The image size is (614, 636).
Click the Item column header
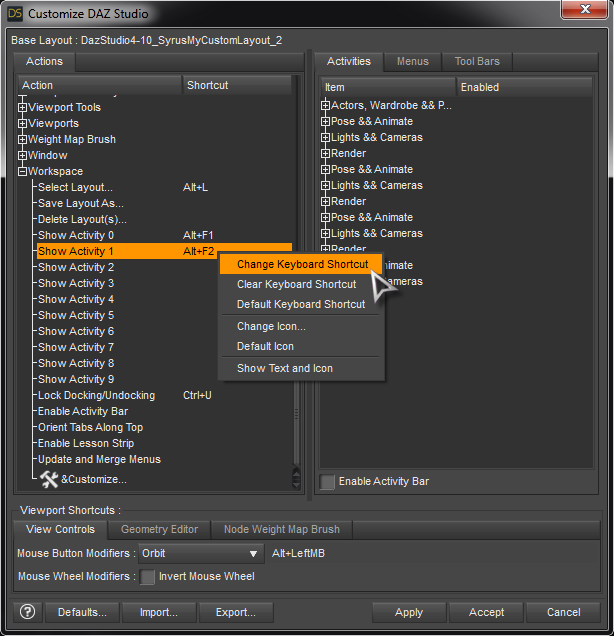(x=389, y=87)
